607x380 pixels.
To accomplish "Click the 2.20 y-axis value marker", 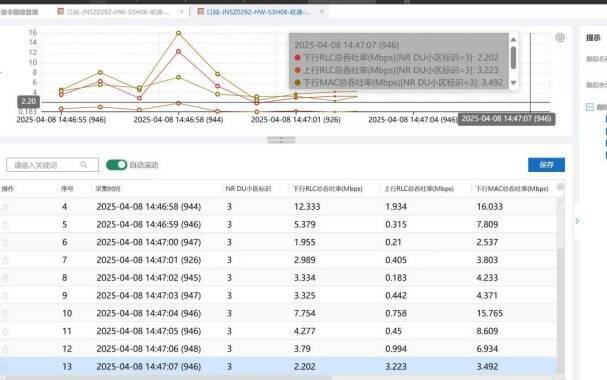I will pyautogui.click(x=29, y=102).
